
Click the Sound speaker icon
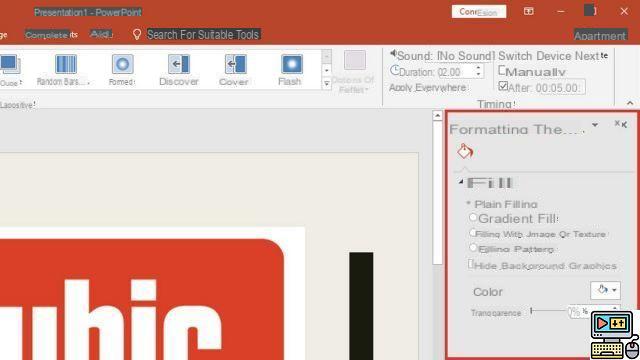393,53
